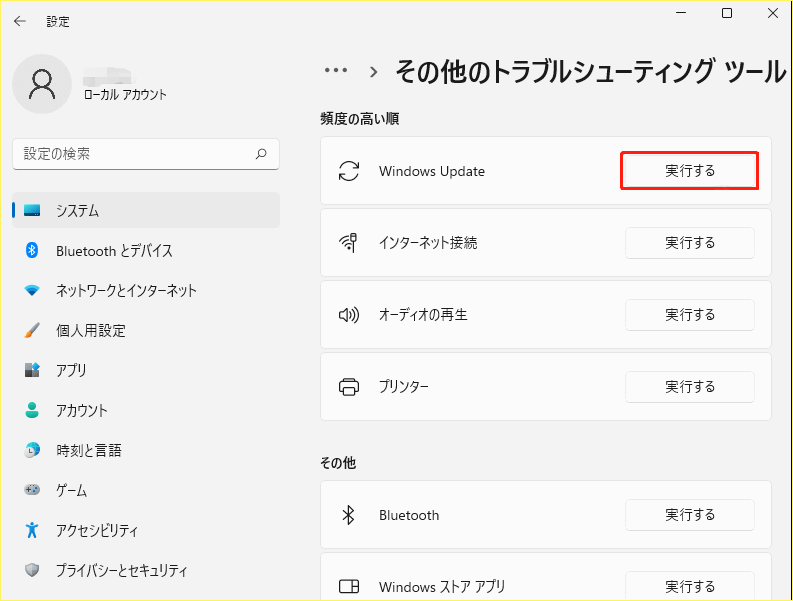Screen dimensions: 793x601
Task: Run the Bluetooth troubleshooter
Action: click(x=690, y=515)
